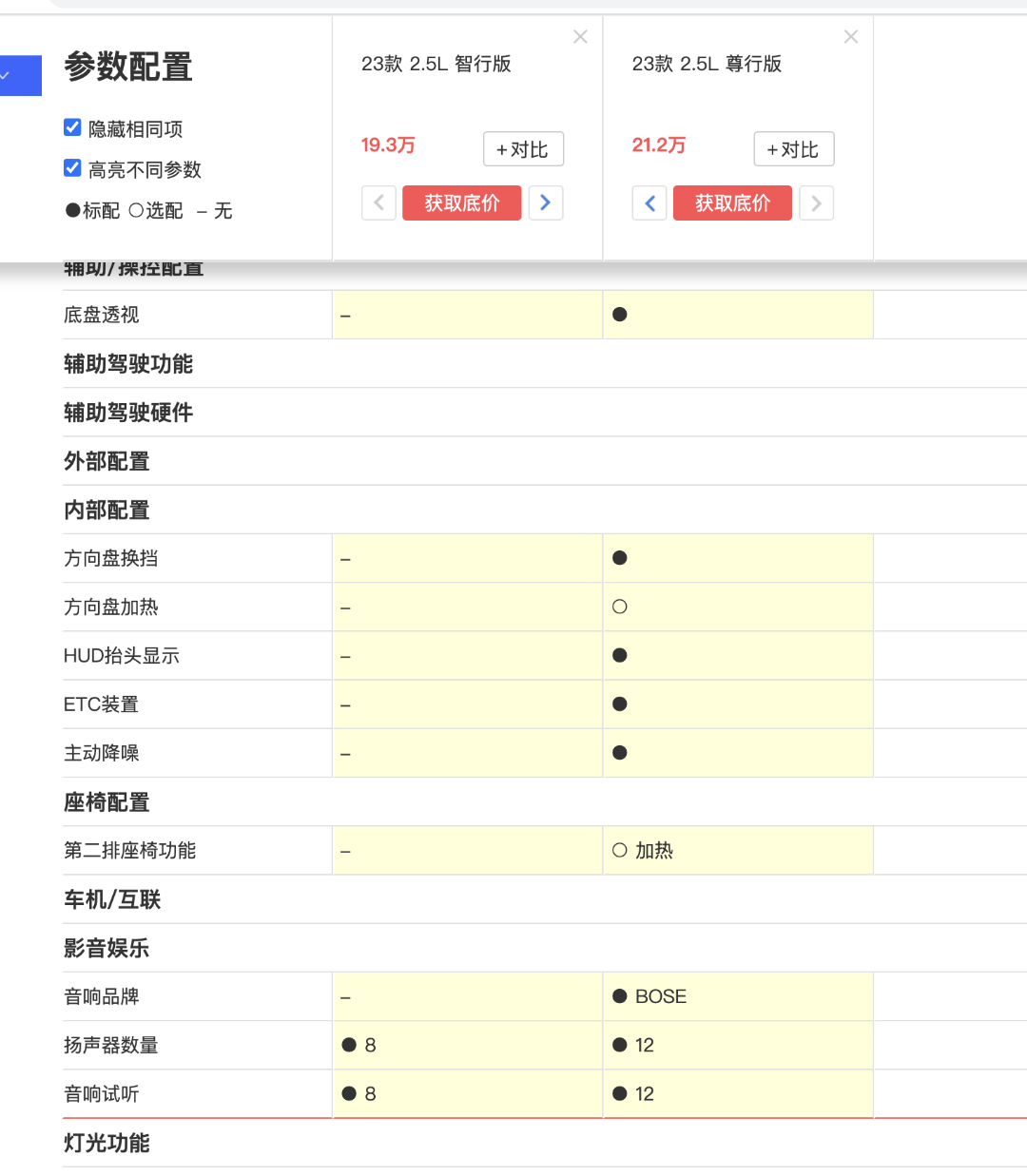Open the 车机/互联 section header

(112, 899)
